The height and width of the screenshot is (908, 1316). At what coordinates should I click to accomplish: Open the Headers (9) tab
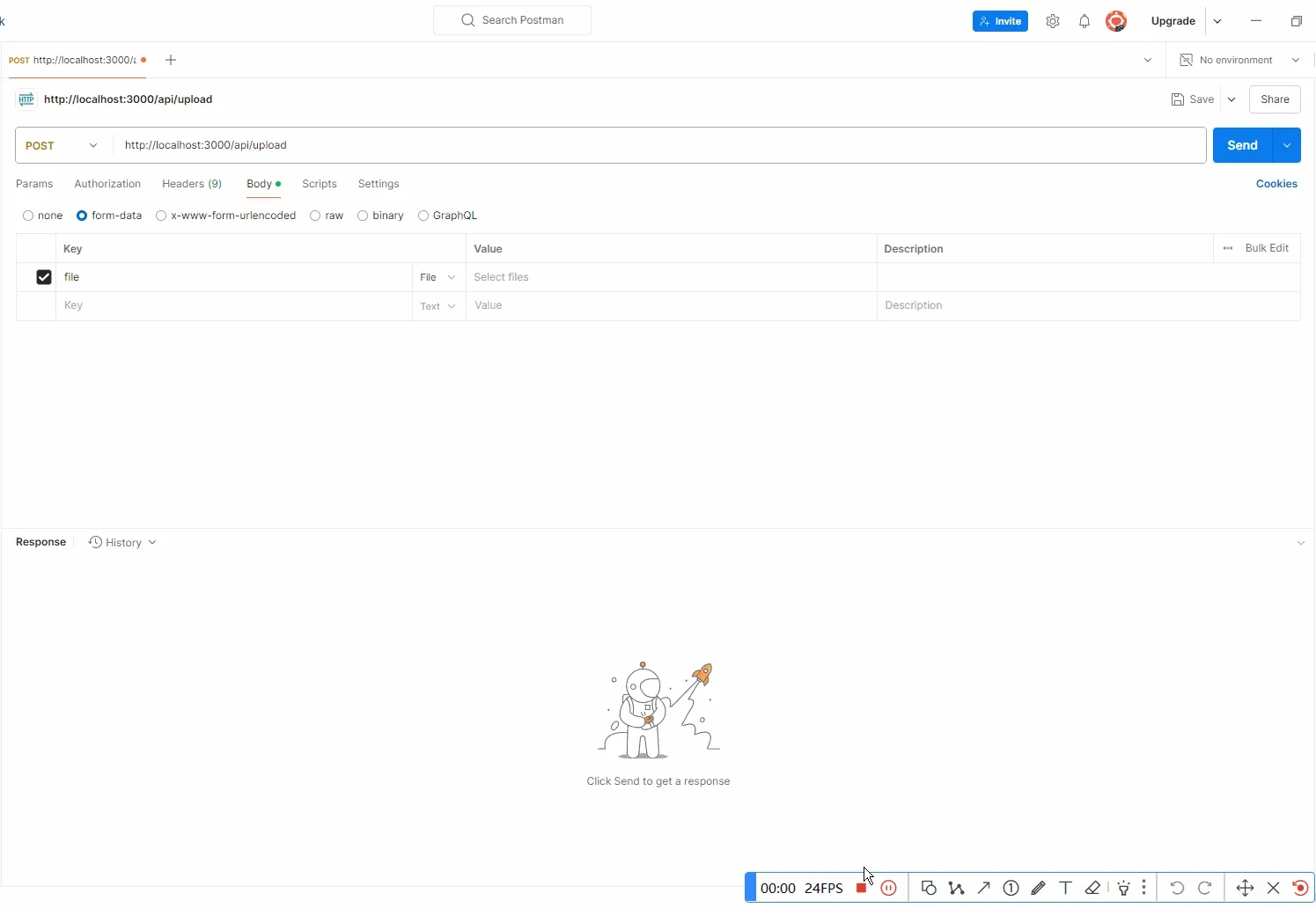(x=192, y=184)
